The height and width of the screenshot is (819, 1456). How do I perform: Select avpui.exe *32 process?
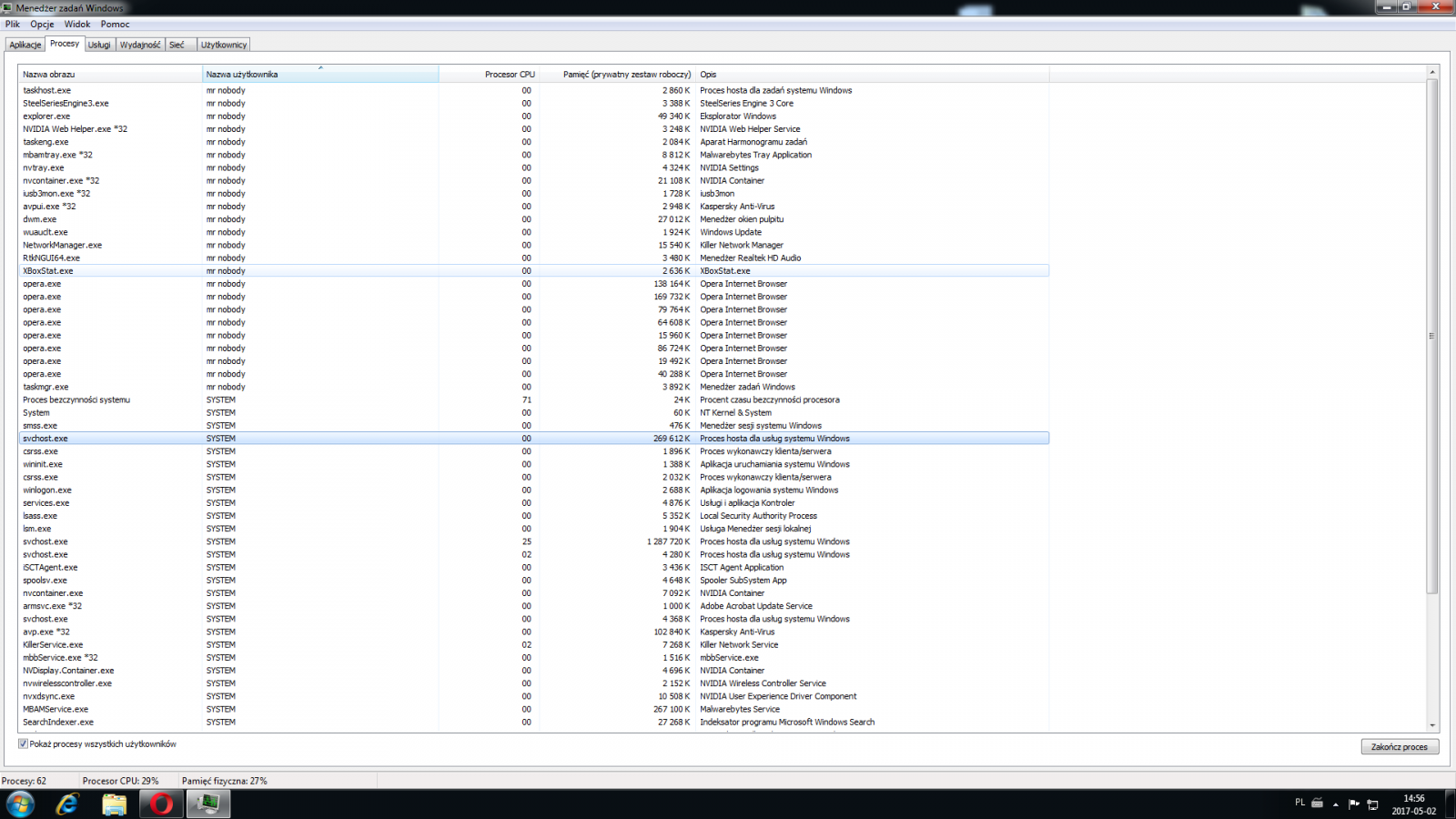tap(534, 207)
